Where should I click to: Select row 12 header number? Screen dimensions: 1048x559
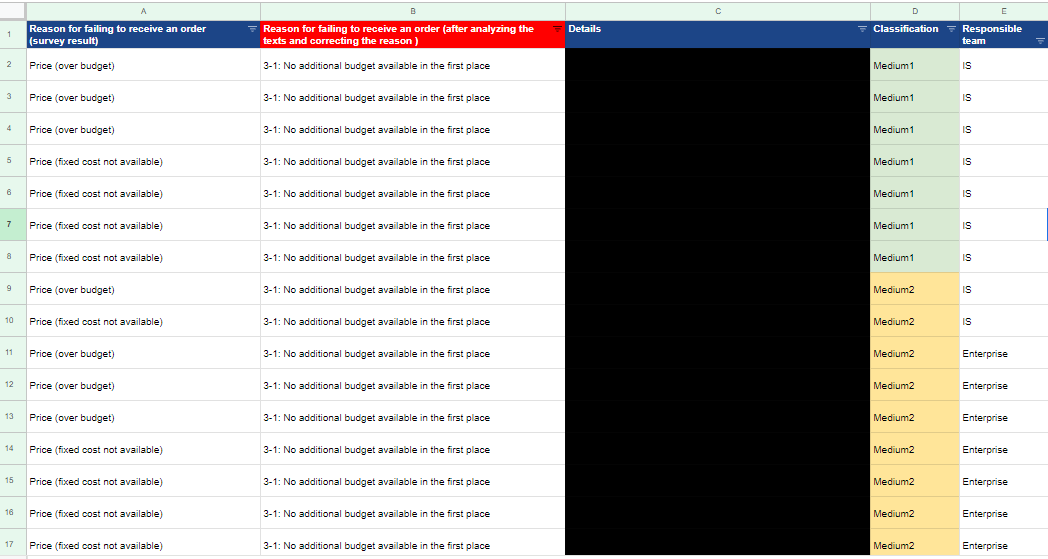coord(13,385)
